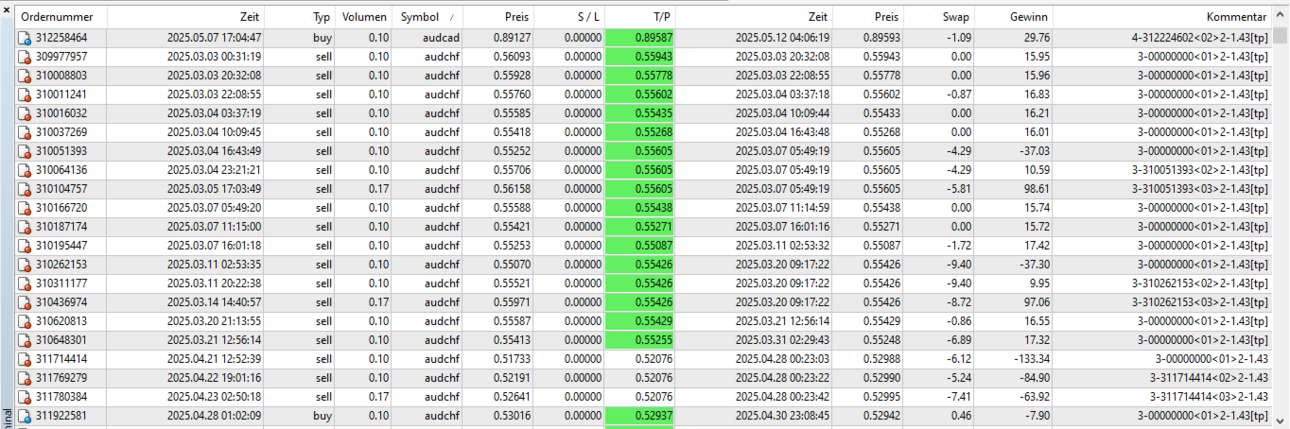This screenshot has width=1290, height=429.
Task: Click the green T/P cell 0.55435
Action: pos(641,113)
